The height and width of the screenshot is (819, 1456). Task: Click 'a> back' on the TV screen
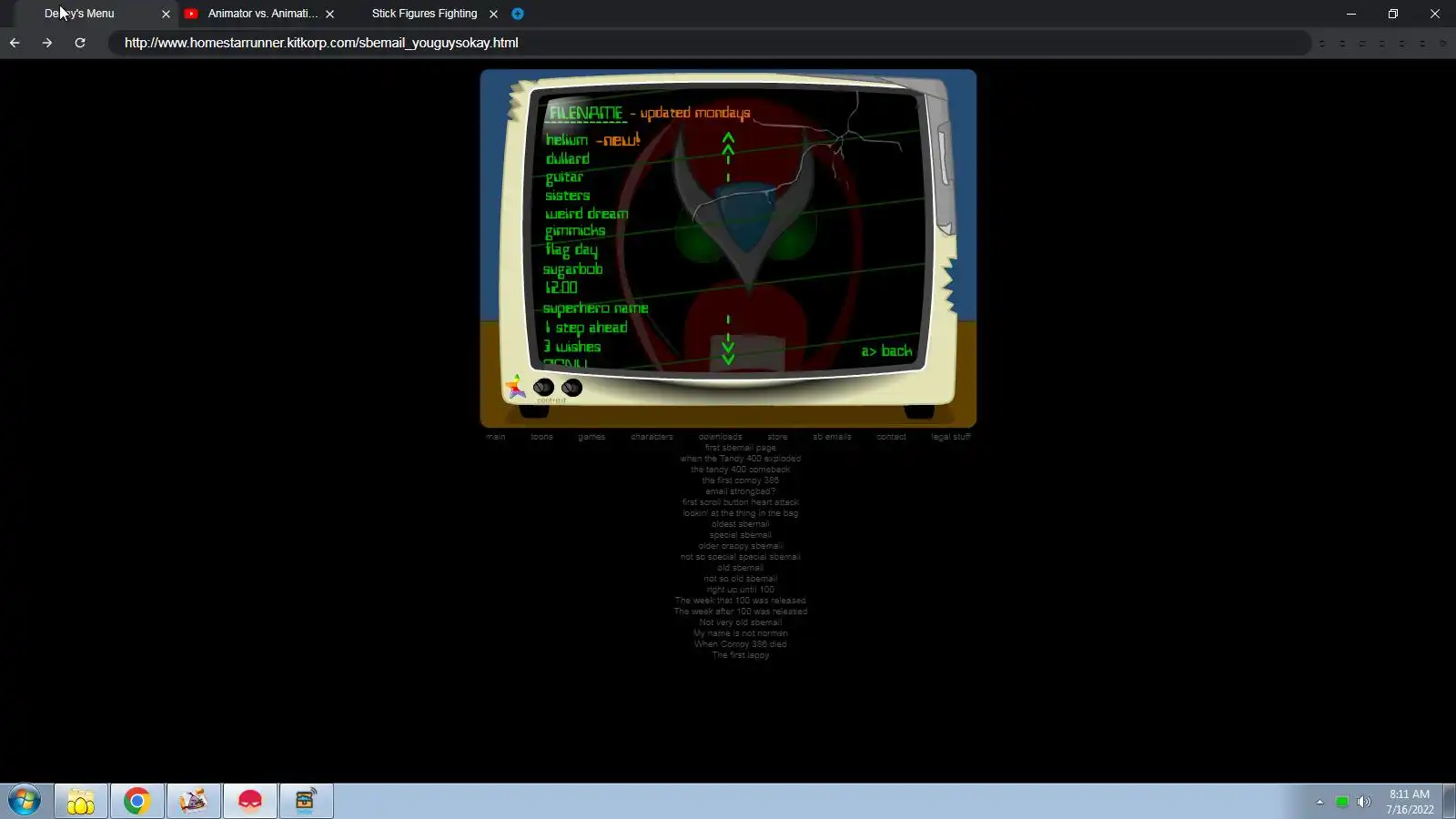(x=887, y=351)
